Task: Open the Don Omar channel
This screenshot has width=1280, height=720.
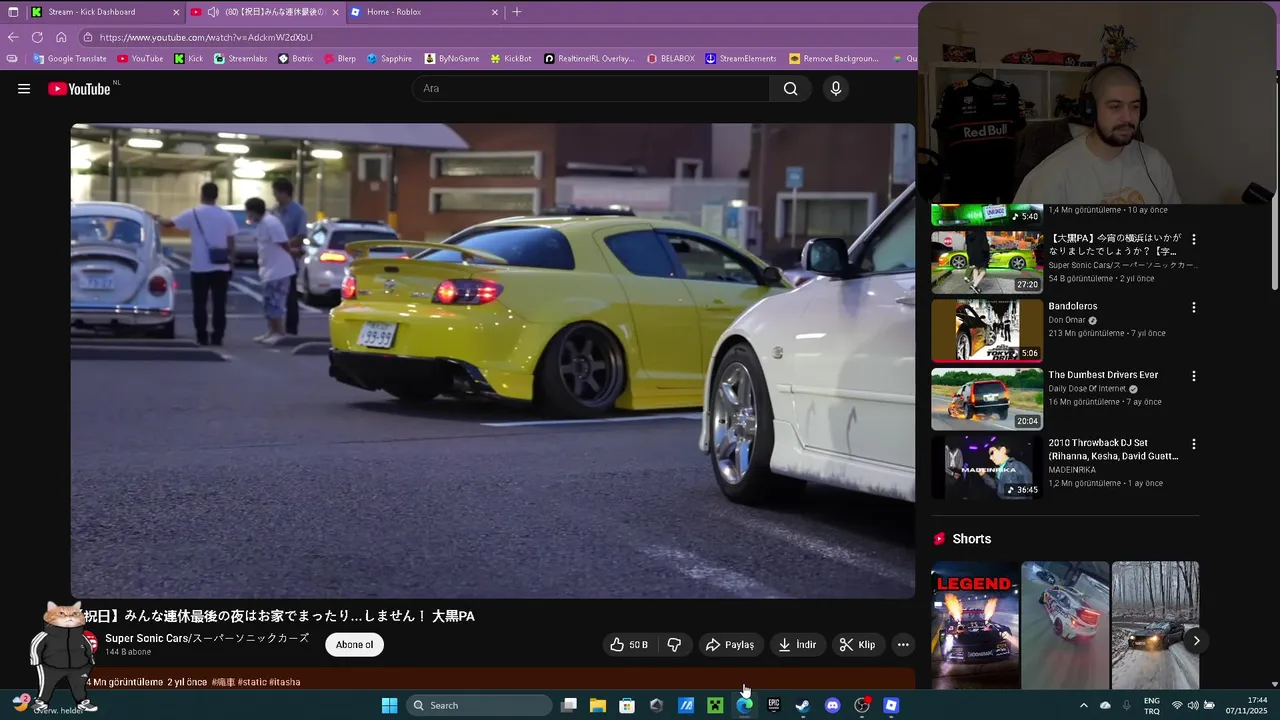Action: (x=1066, y=320)
